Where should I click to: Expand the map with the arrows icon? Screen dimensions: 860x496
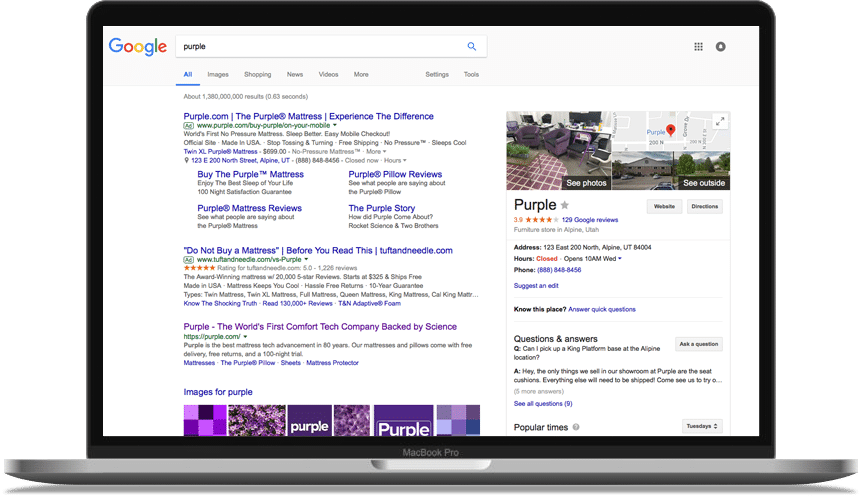point(720,121)
